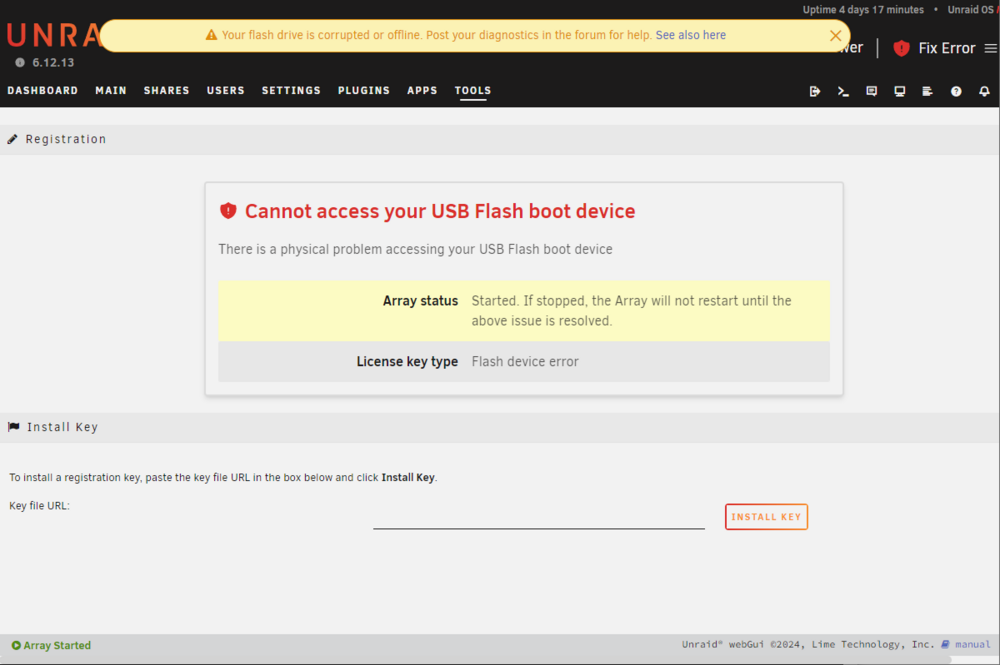Switch to the Apps tab
This screenshot has height=665, width=1000.
(x=422, y=91)
